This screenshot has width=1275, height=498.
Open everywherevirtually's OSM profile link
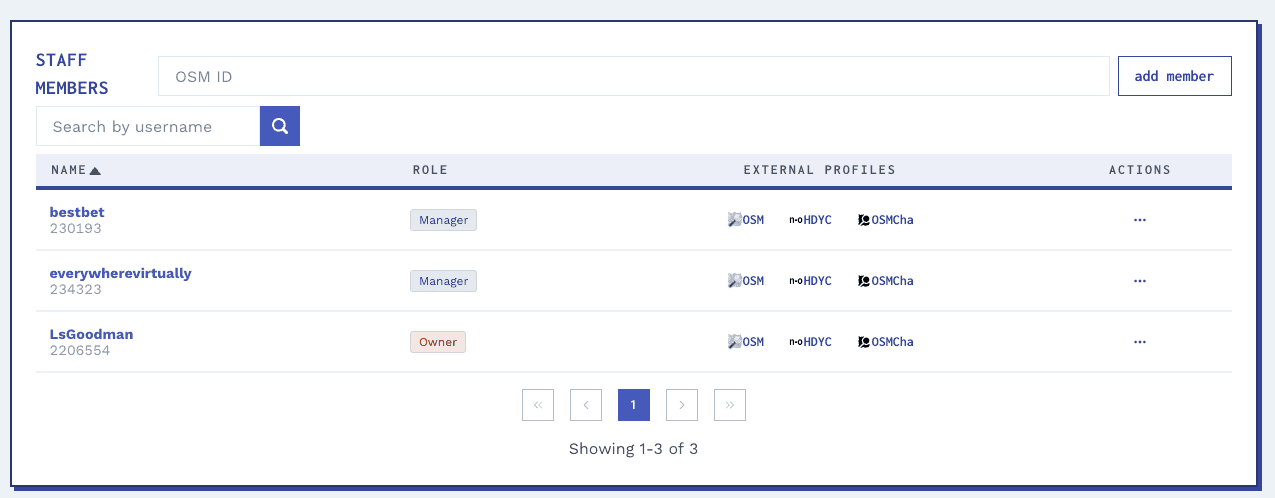pyautogui.click(x=746, y=281)
